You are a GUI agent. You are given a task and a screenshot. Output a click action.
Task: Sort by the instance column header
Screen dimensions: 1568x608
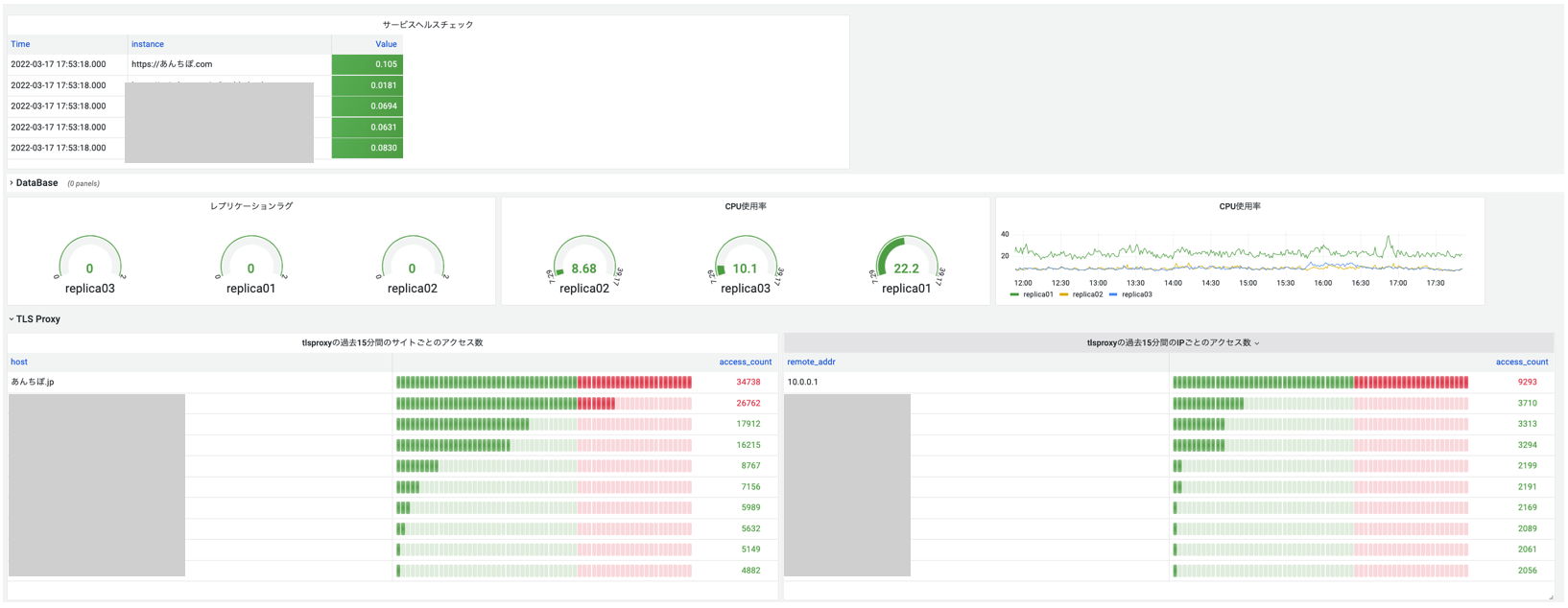coord(148,44)
